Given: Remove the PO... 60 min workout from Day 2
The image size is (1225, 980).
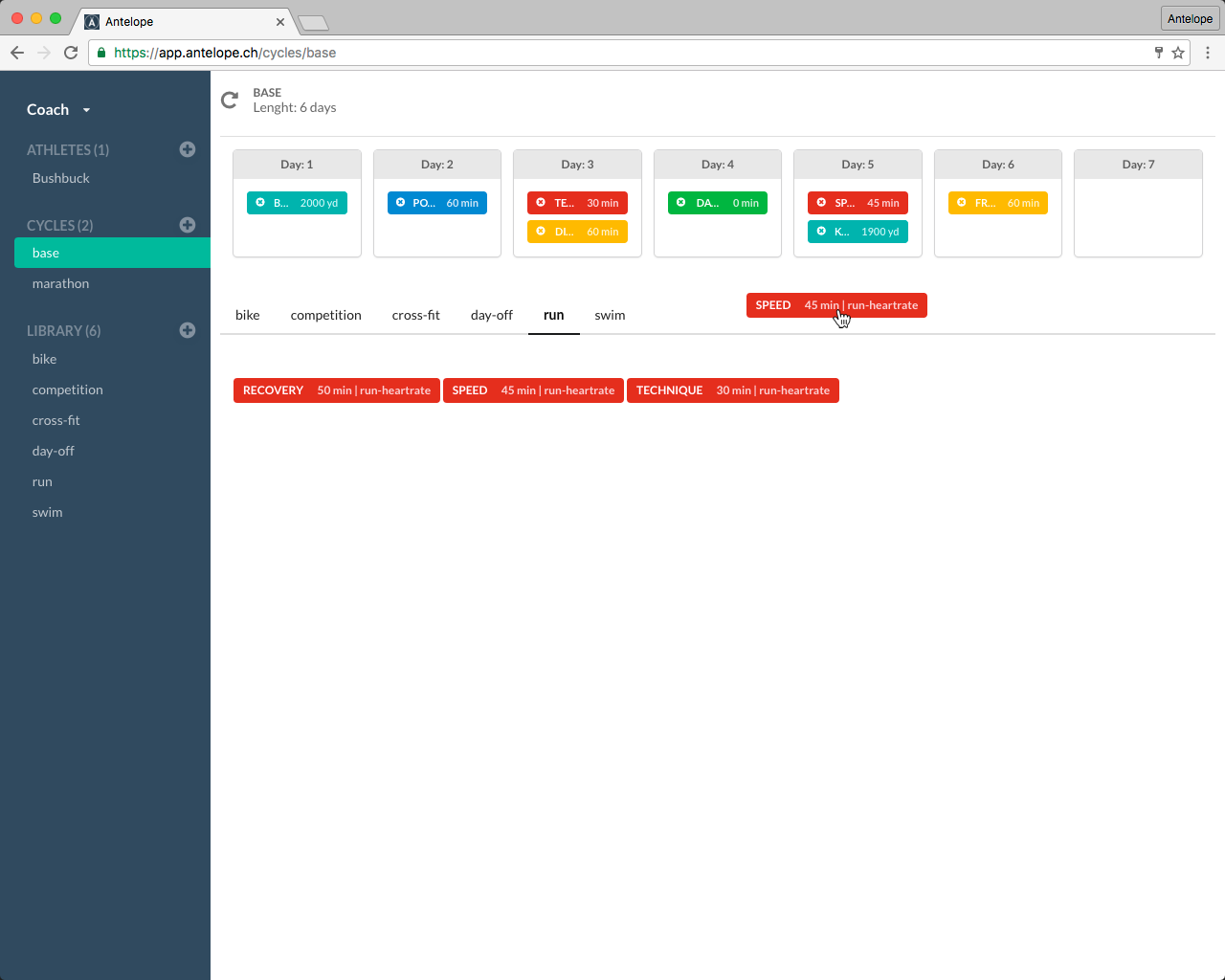Looking at the screenshot, I should pos(401,203).
